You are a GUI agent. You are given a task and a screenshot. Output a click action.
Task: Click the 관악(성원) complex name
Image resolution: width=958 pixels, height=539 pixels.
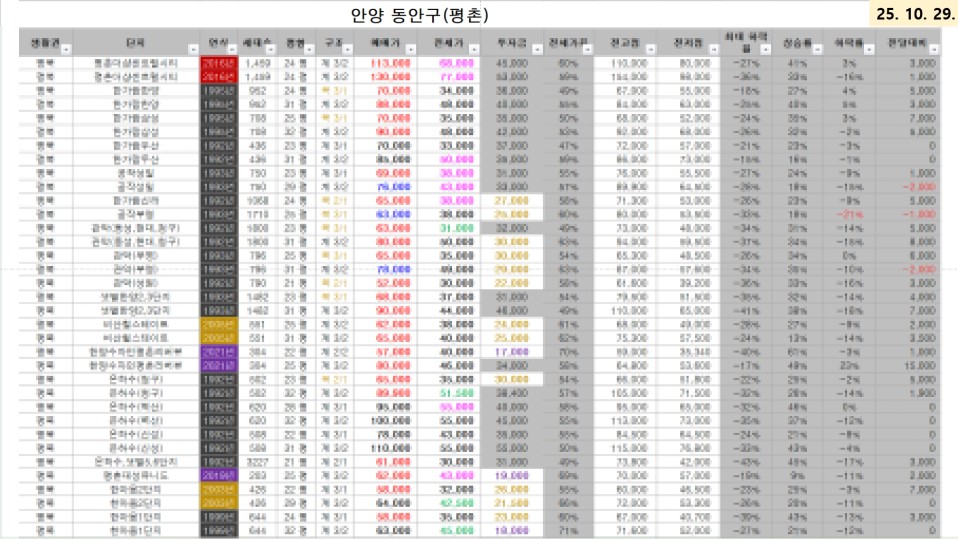pyautogui.click(x=136, y=283)
